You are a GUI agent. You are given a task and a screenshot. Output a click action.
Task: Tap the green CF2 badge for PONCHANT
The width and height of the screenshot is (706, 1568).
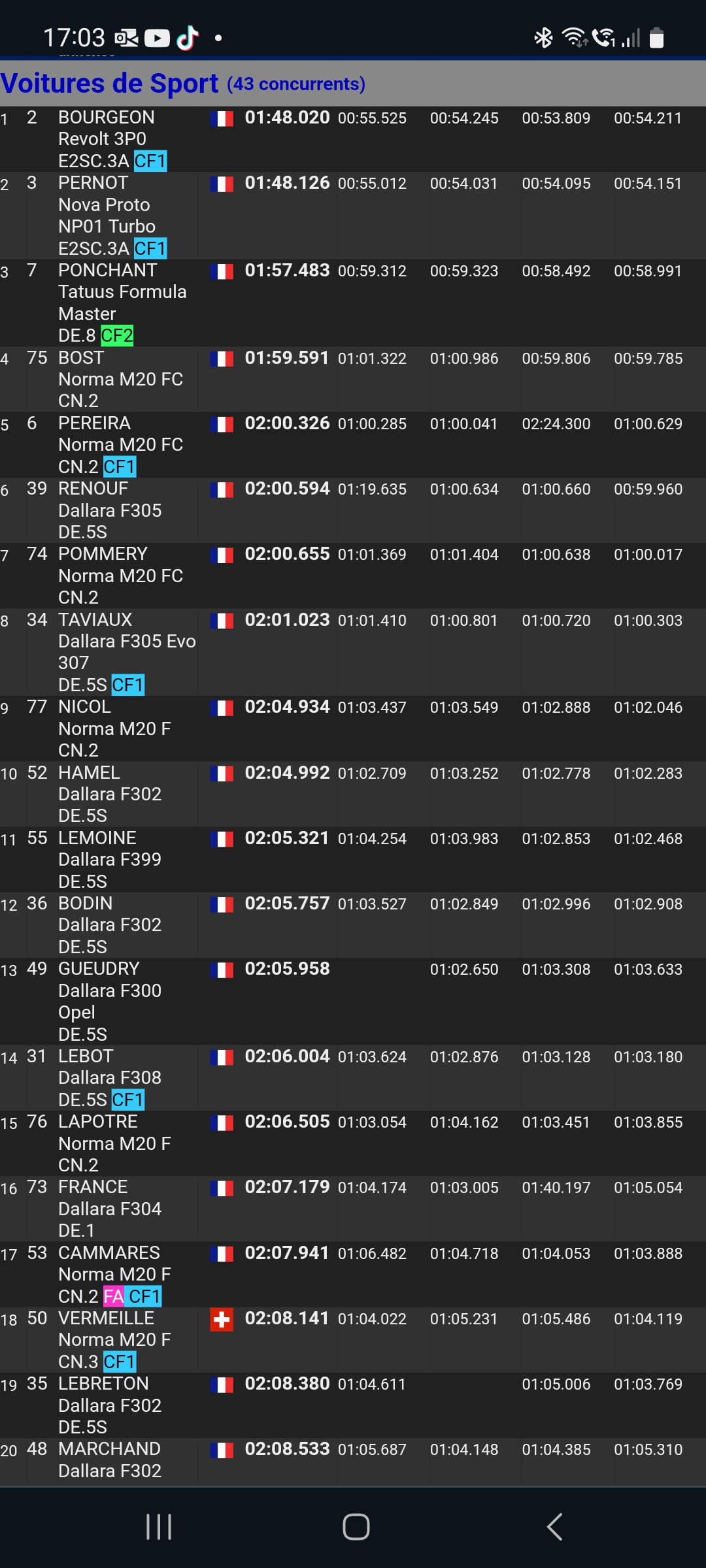coord(117,336)
